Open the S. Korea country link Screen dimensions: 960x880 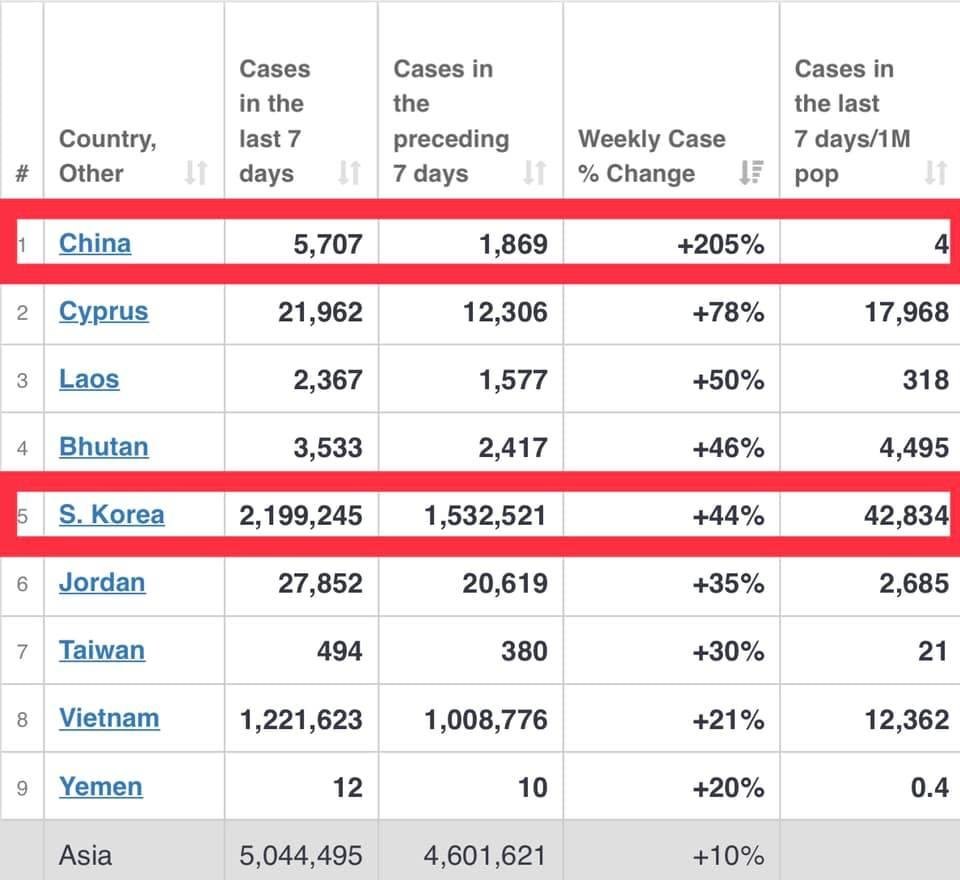point(111,515)
